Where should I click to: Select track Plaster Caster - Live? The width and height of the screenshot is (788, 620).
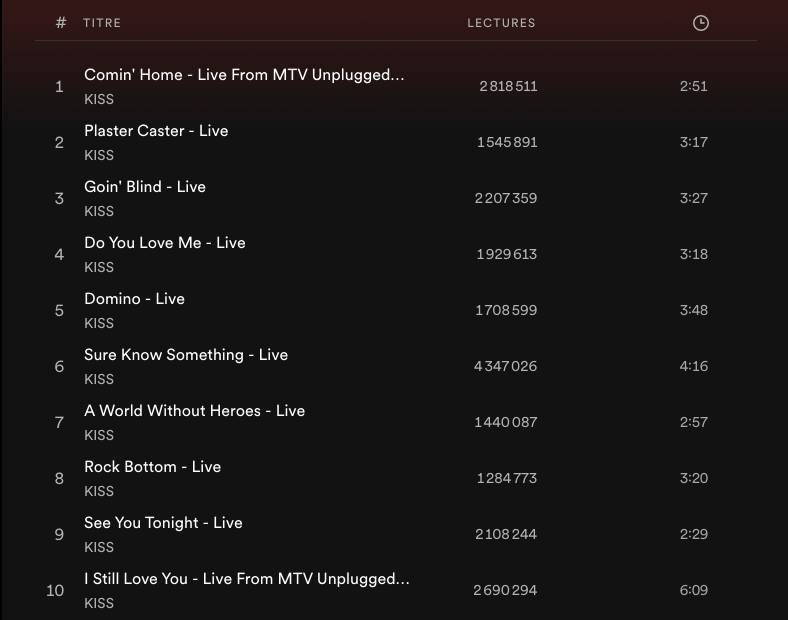(x=156, y=131)
